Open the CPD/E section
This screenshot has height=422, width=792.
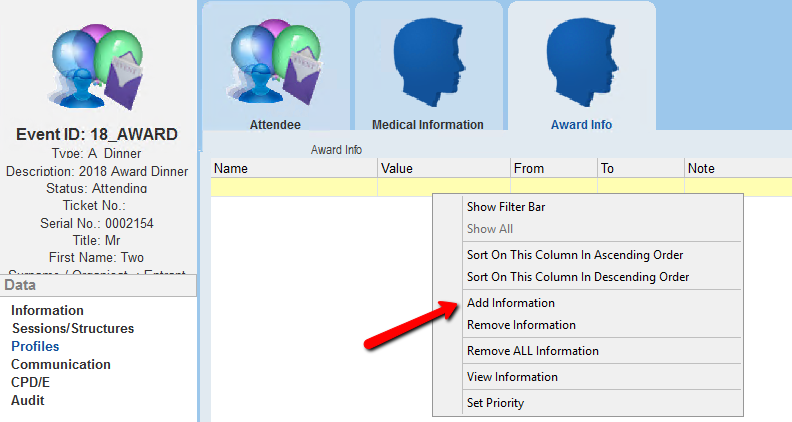32,383
